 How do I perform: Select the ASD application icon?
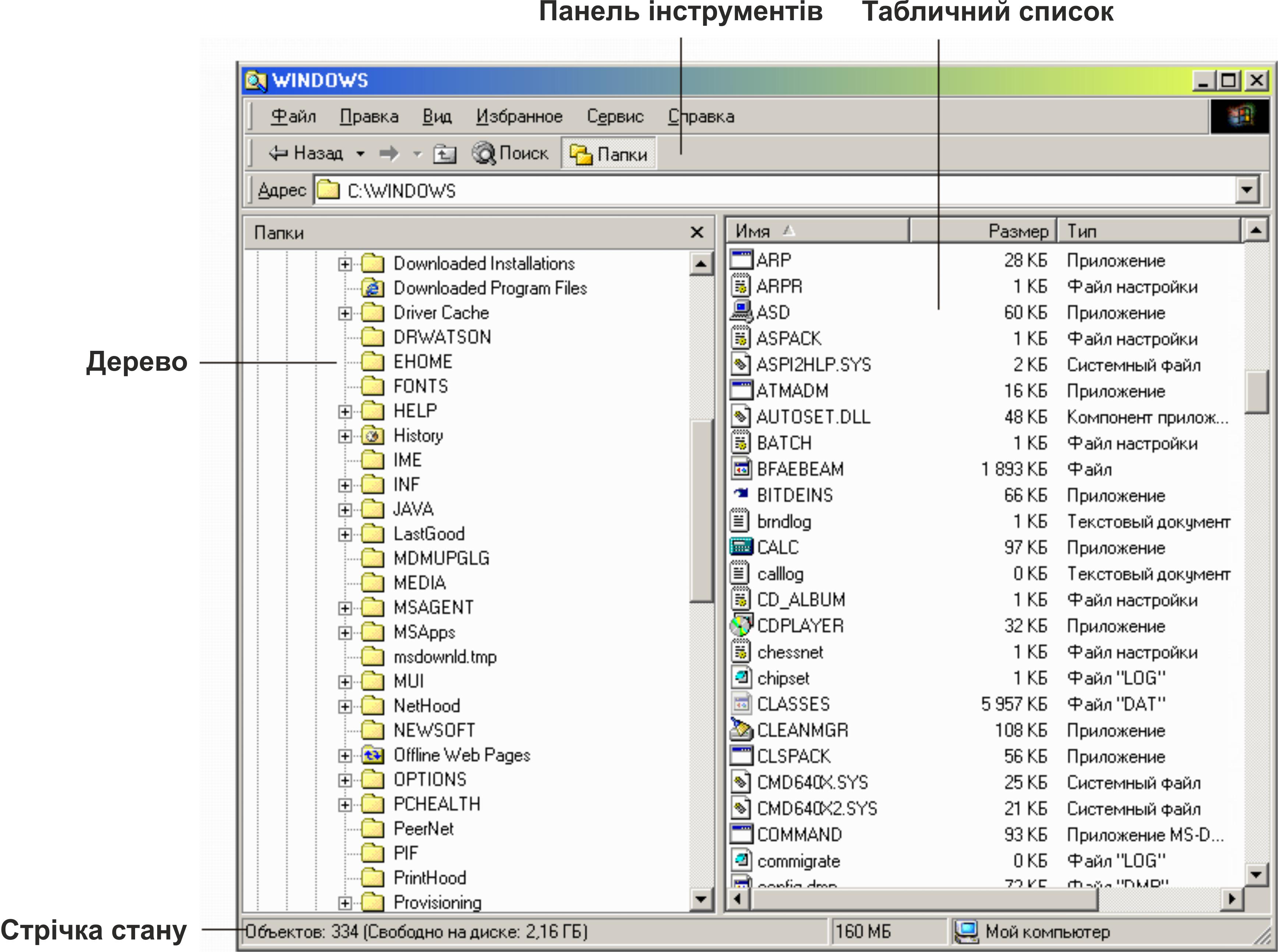click(x=741, y=312)
